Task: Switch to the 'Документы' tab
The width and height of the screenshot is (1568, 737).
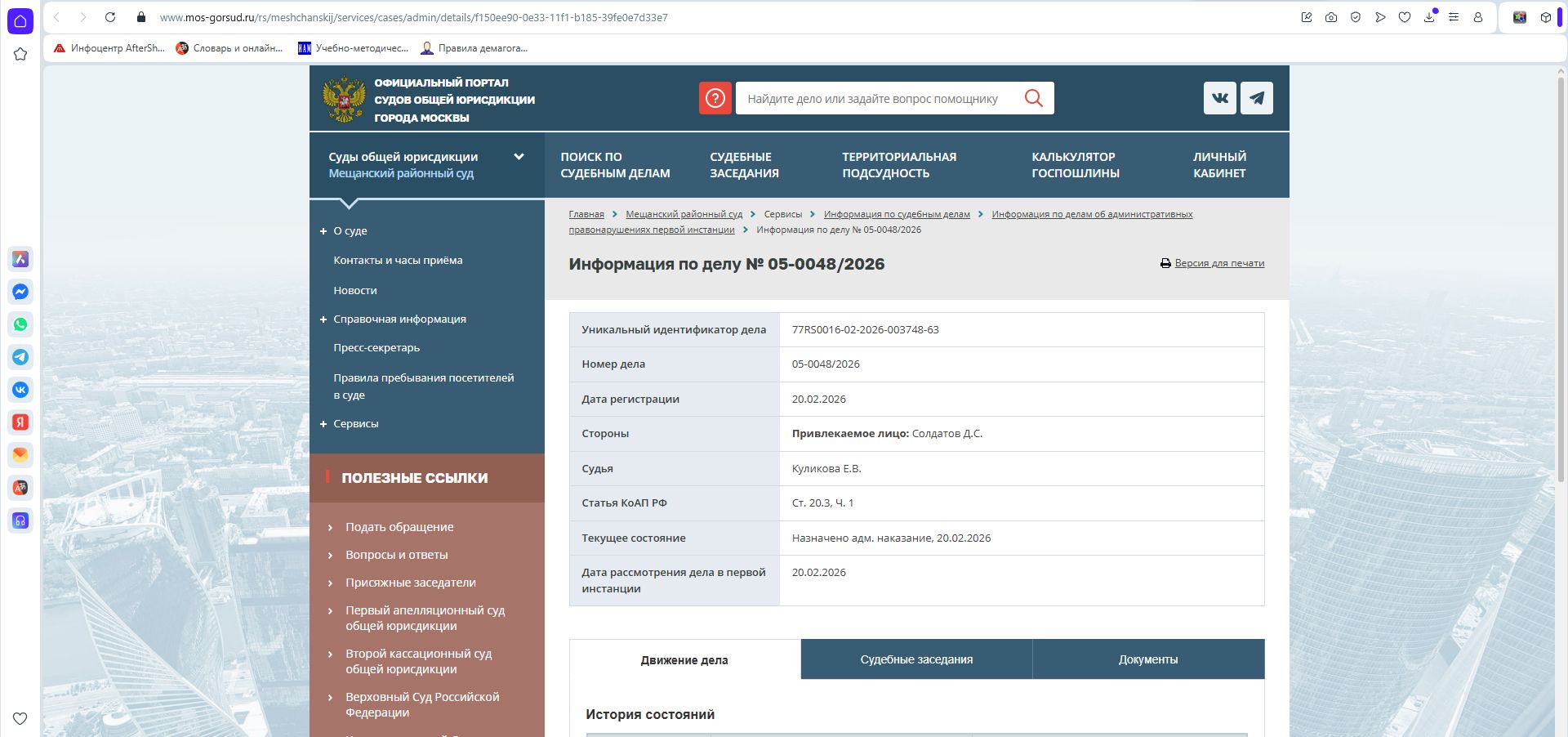Action: [1147, 659]
